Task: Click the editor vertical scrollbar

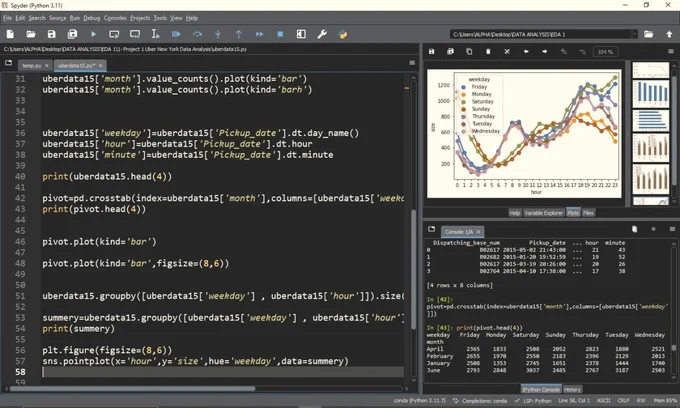Action: [413, 269]
